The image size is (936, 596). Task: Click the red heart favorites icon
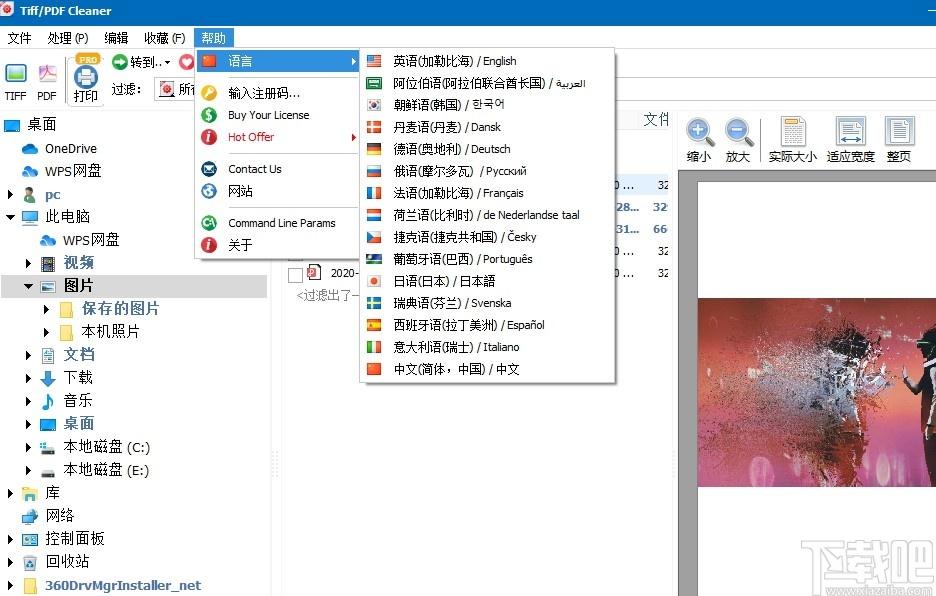point(187,62)
